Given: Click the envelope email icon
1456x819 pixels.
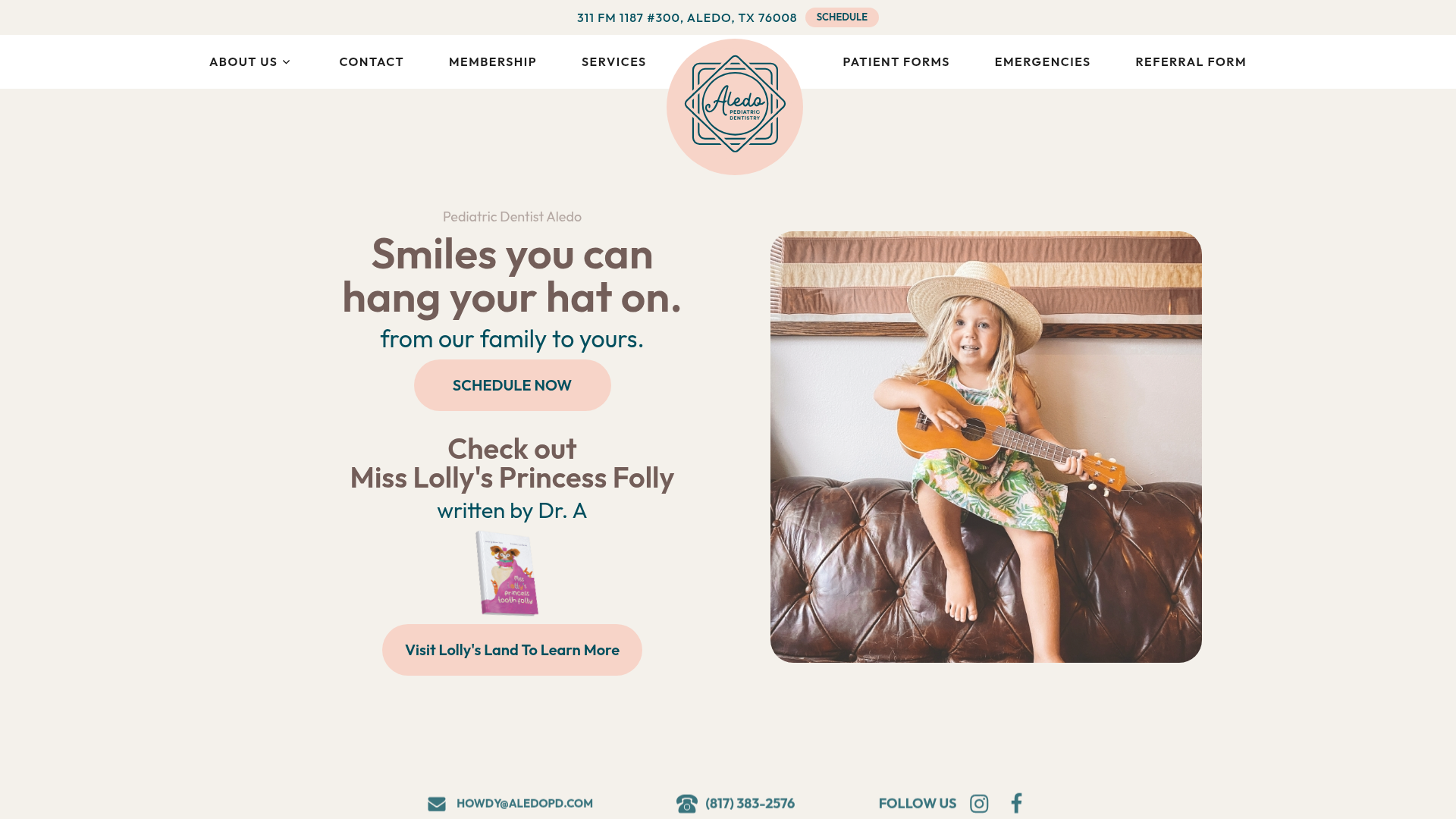Looking at the screenshot, I should pos(437,804).
